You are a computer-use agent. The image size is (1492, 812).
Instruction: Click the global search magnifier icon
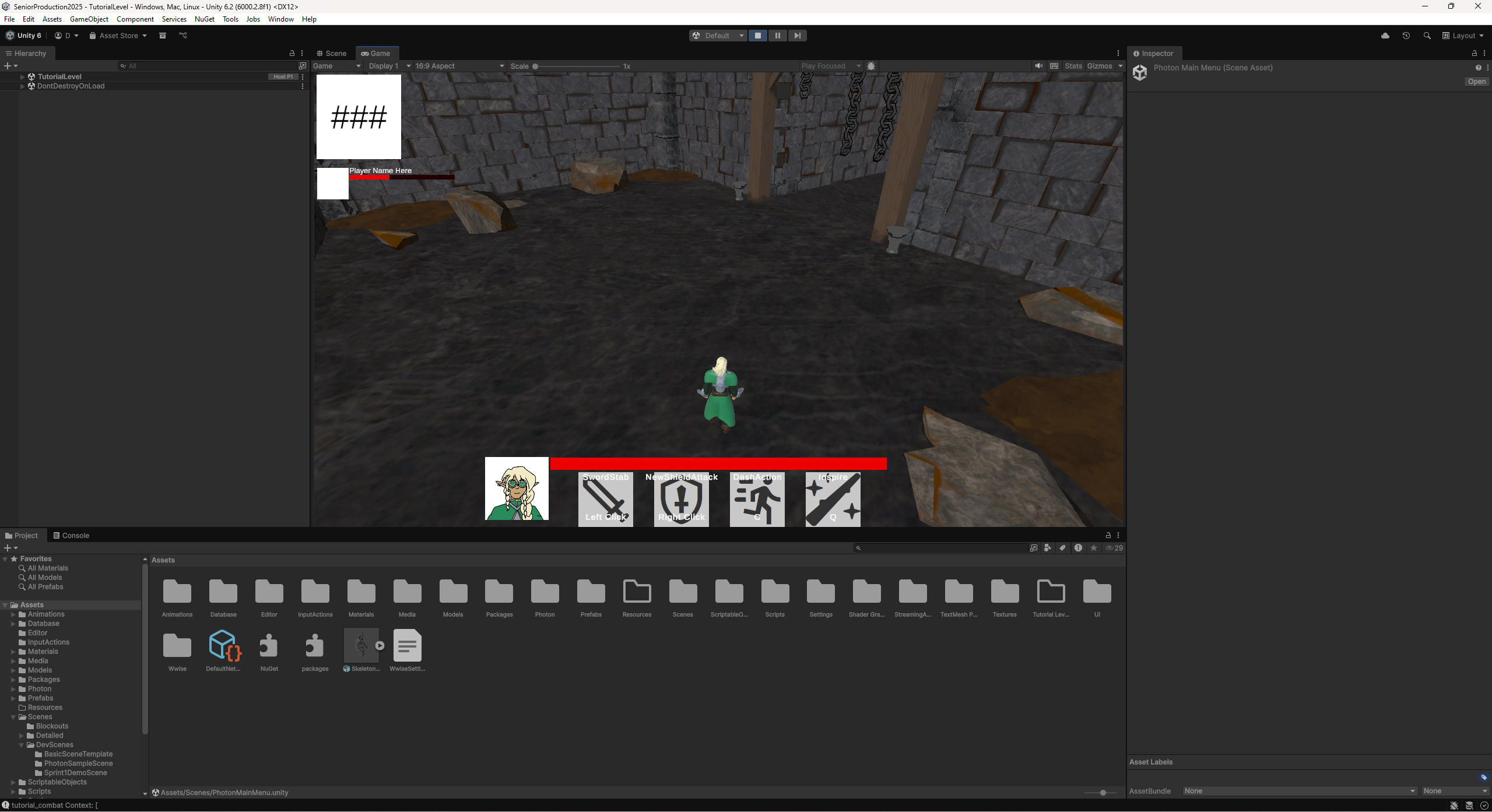(x=1427, y=36)
